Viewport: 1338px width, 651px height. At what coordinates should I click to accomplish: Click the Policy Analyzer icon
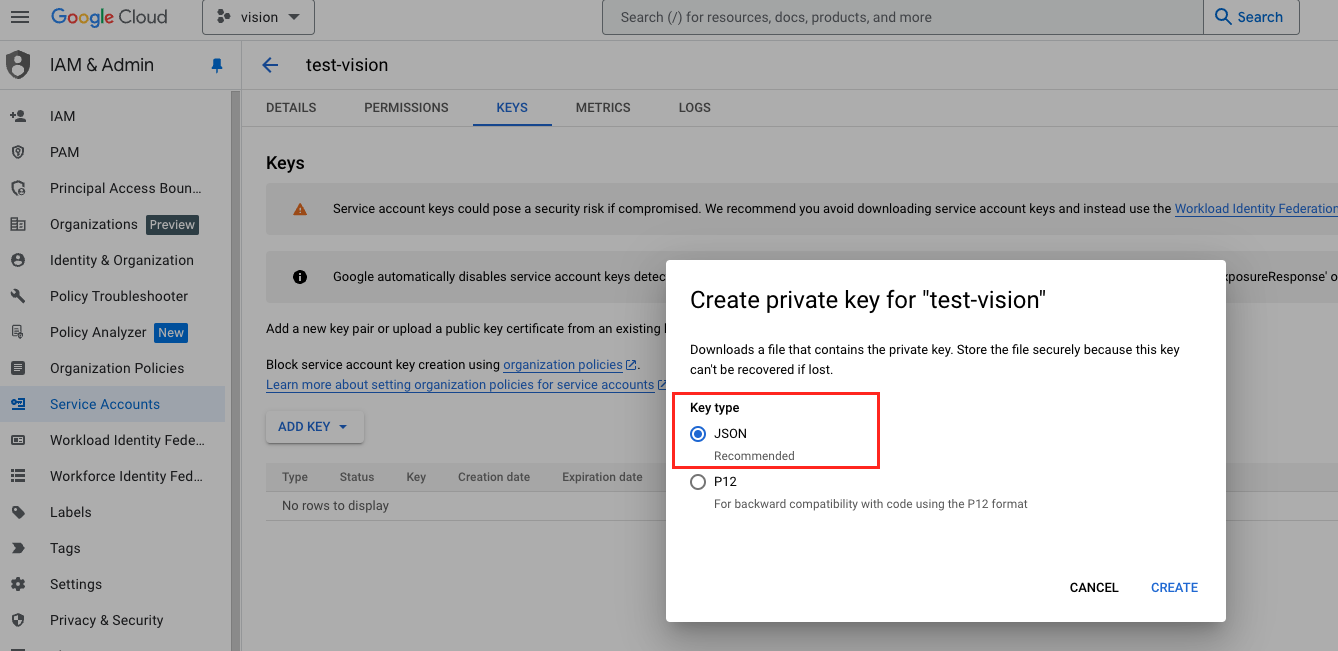click(x=18, y=332)
